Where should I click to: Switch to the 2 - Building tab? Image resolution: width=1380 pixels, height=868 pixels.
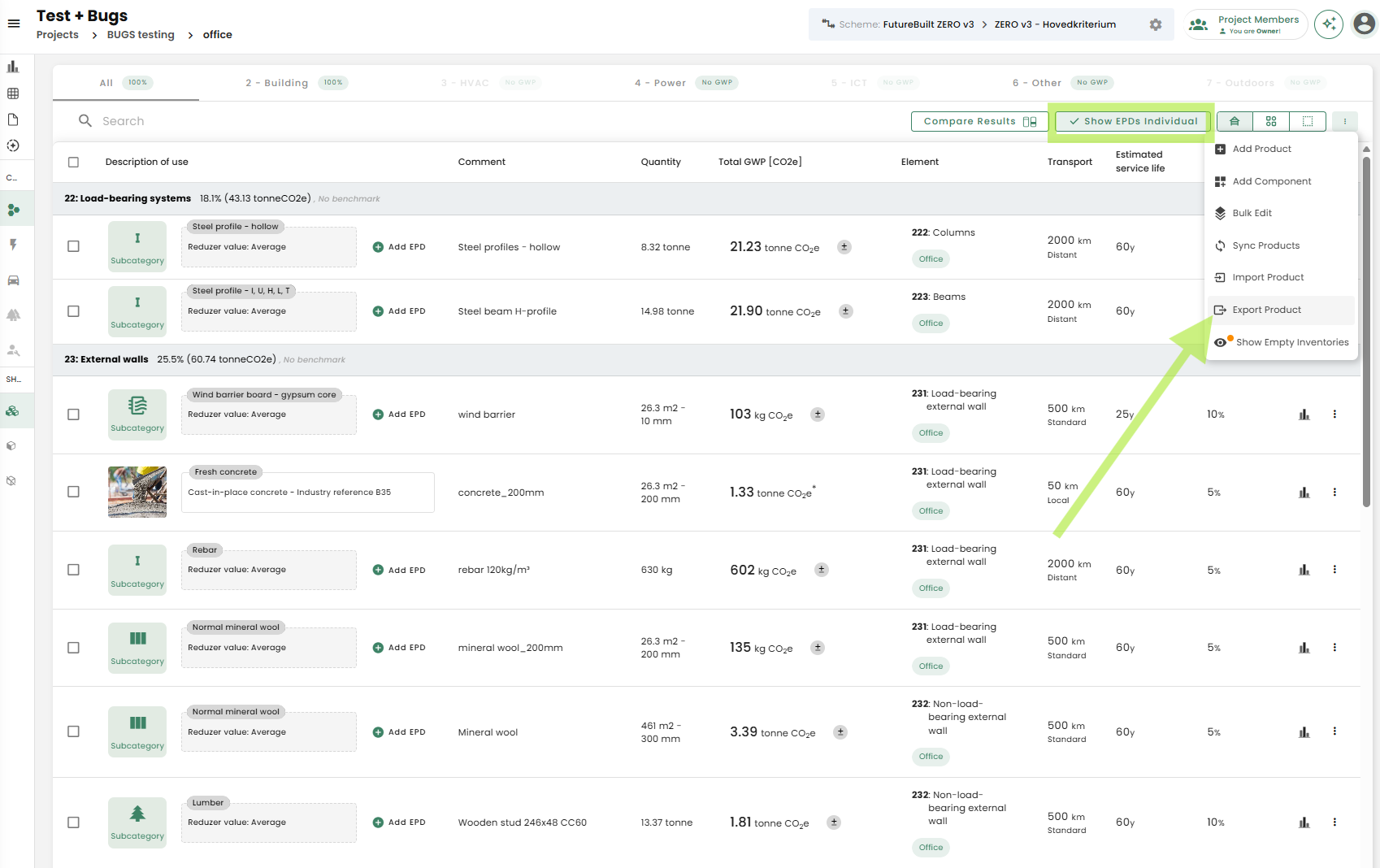tap(277, 83)
